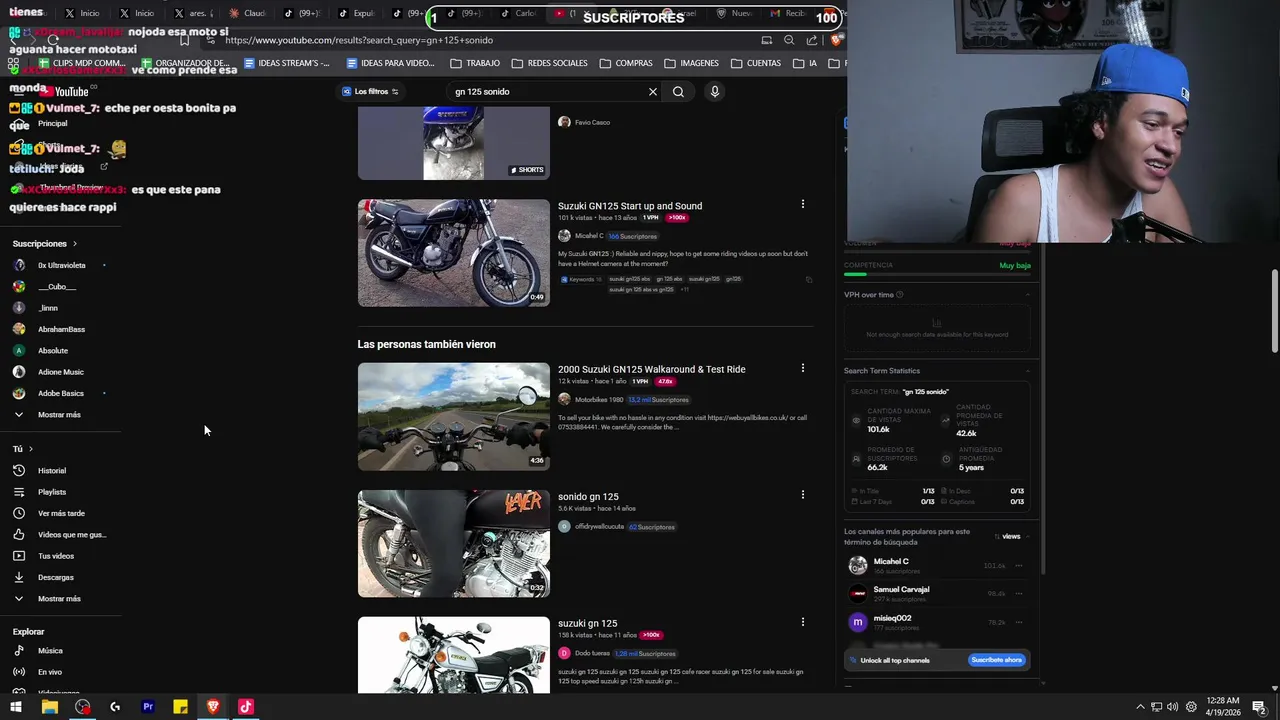Screen dimensions: 1280x720
Task: Expand Mostrar más under the Tú section
Action: (x=60, y=598)
